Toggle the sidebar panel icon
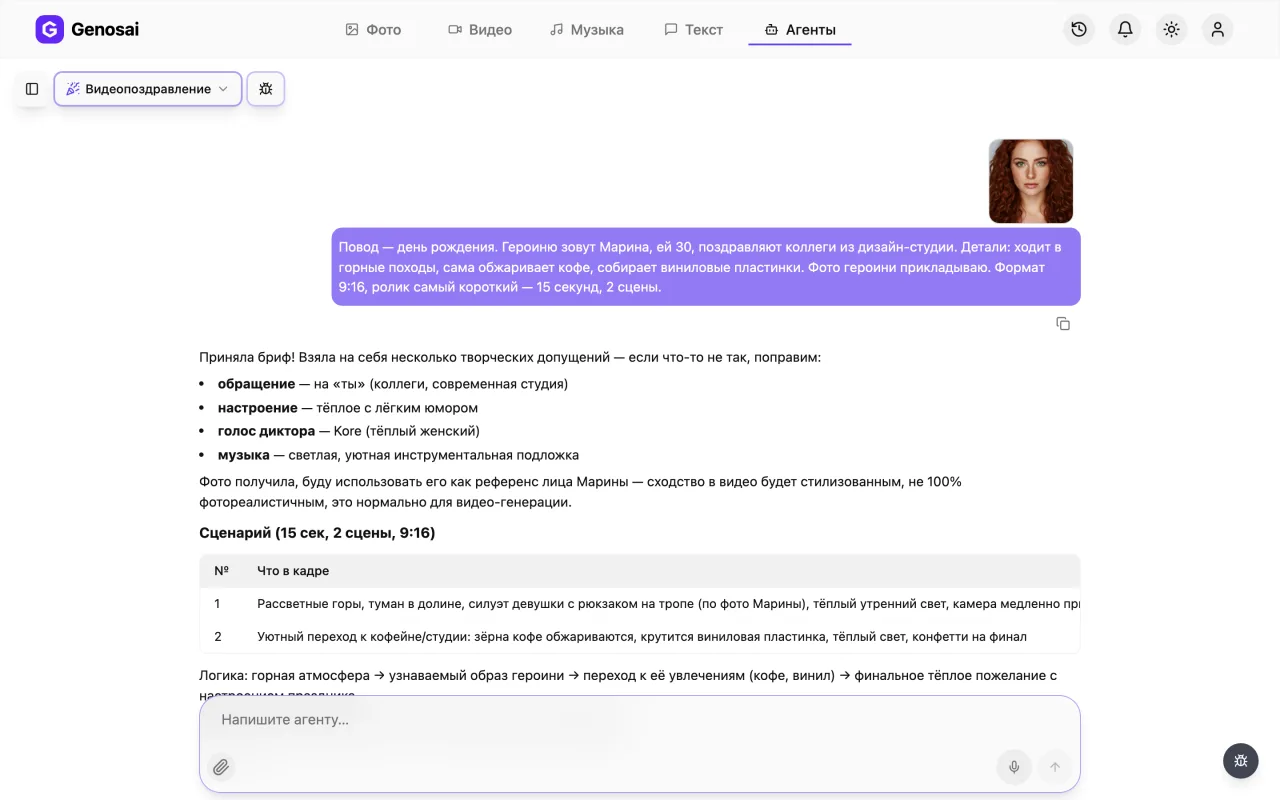Viewport: 1280px width, 800px height. coord(32,89)
